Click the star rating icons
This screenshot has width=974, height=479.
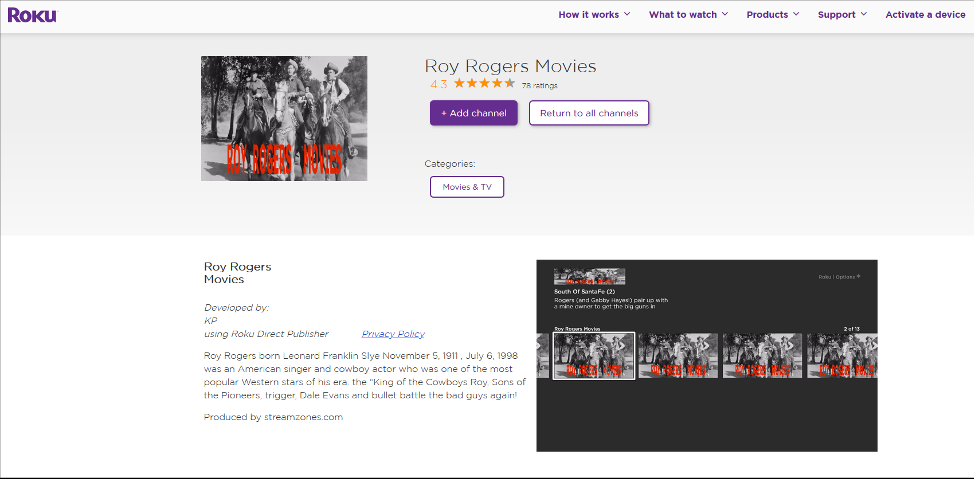pyautogui.click(x=484, y=84)
